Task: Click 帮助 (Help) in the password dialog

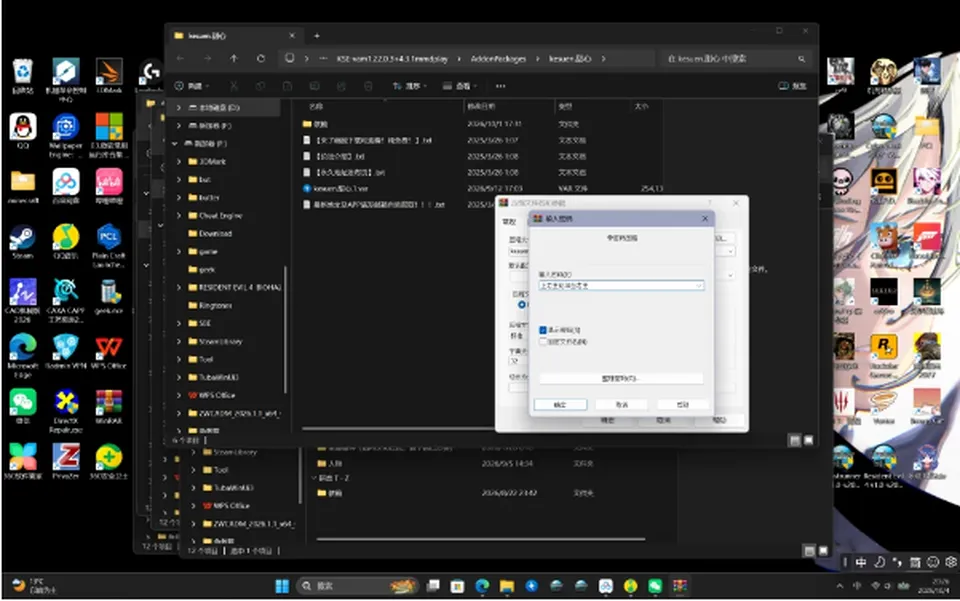Action: 683,405
